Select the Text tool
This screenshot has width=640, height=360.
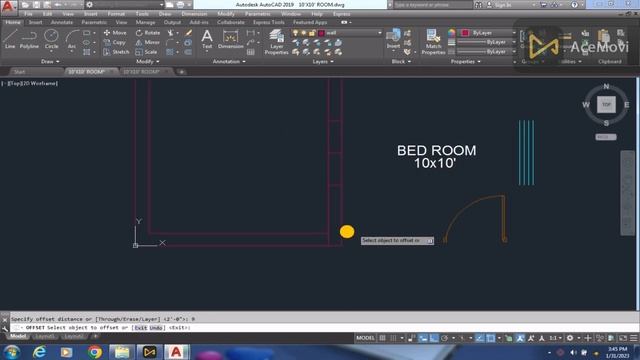207,39
